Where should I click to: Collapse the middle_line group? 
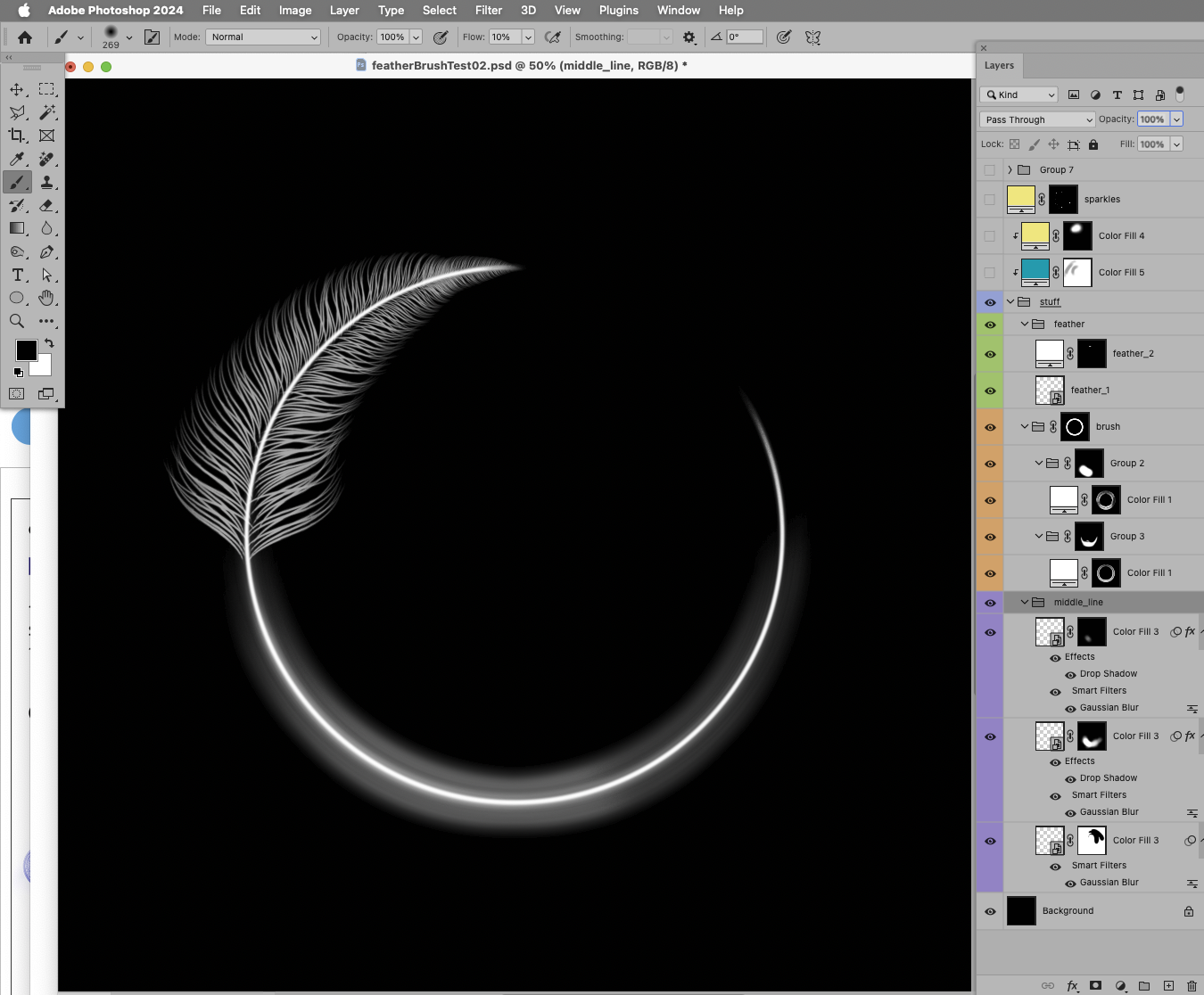(1023, 602)
